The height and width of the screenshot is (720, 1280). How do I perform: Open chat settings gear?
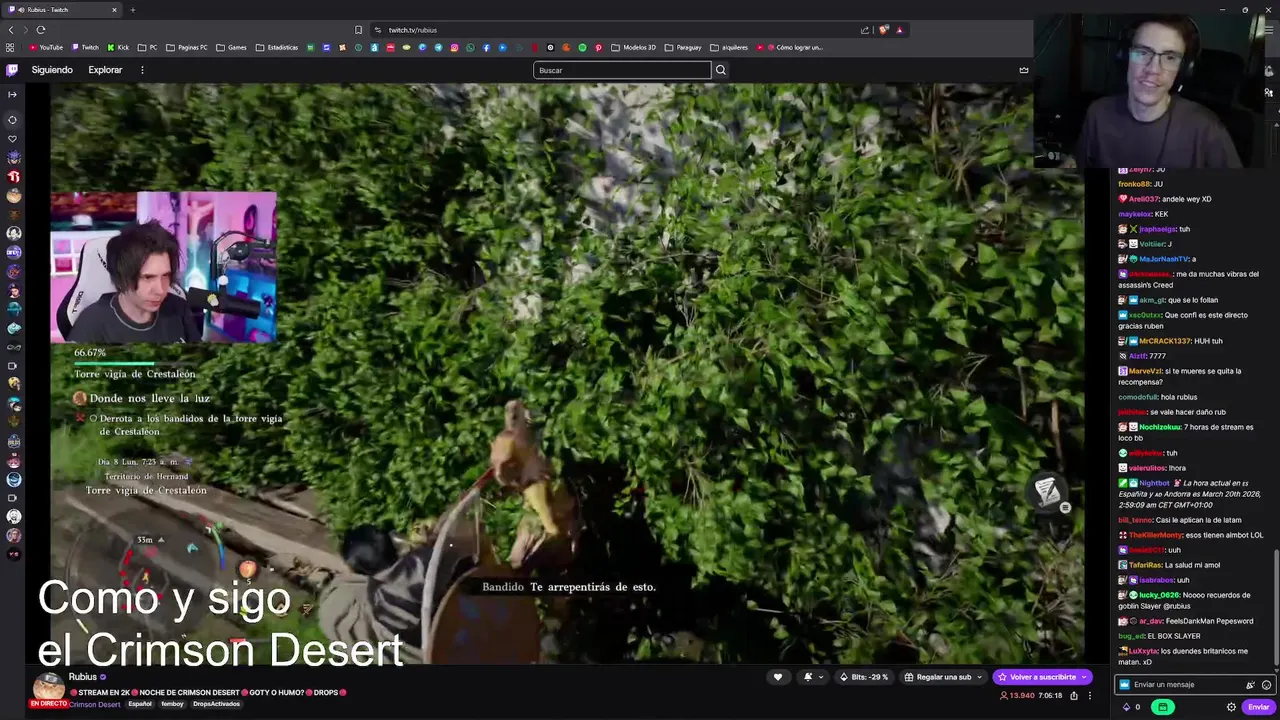[1231, 707]
